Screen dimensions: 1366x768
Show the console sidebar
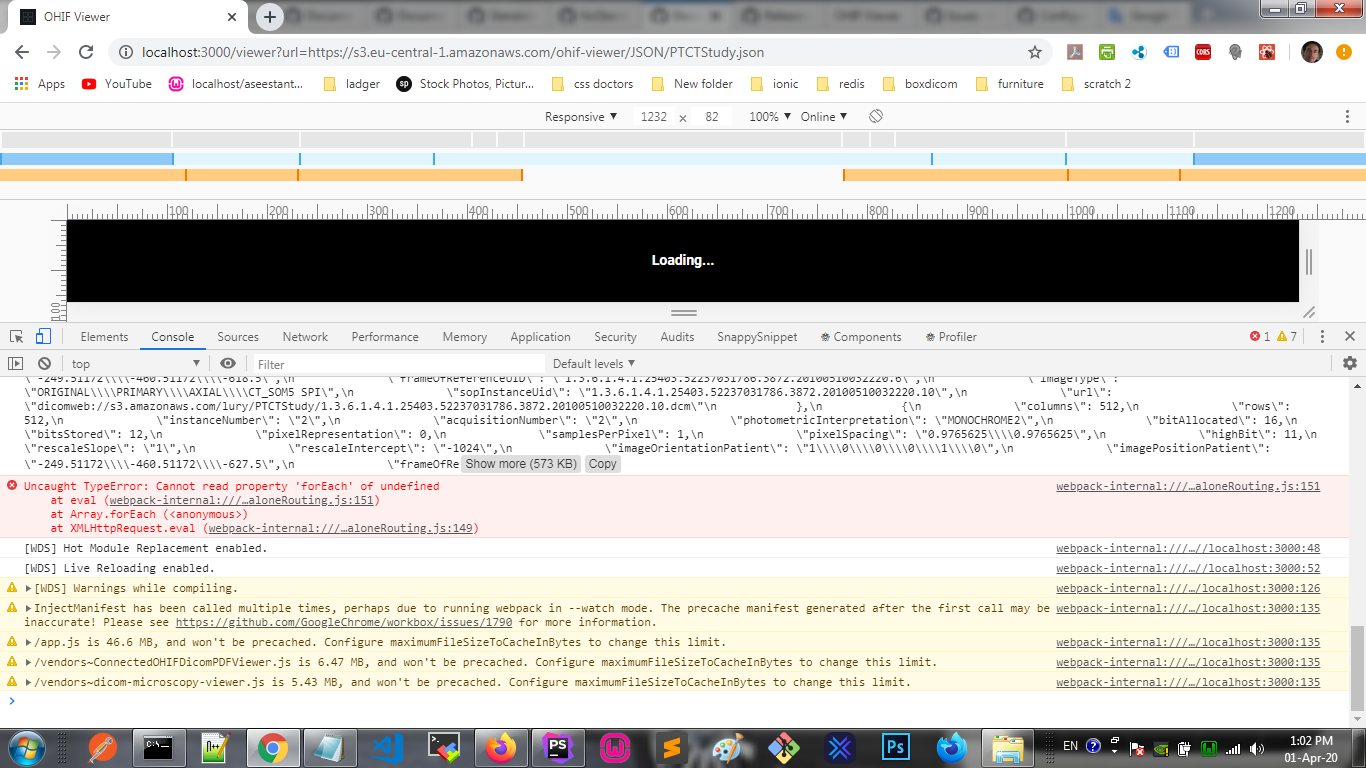pyautogui.click(x=15, y=362)
